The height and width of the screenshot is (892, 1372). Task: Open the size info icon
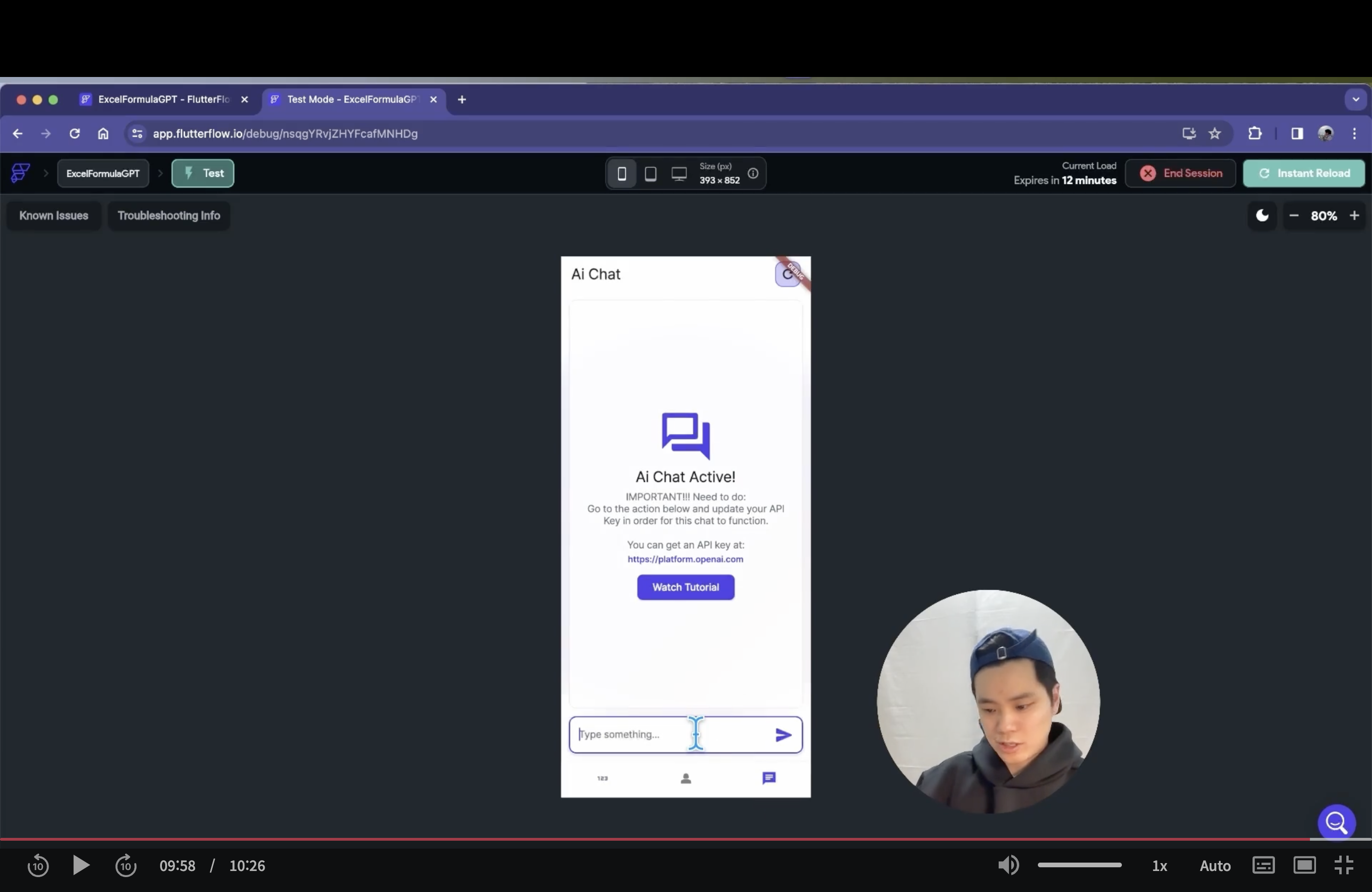[753, 174]
